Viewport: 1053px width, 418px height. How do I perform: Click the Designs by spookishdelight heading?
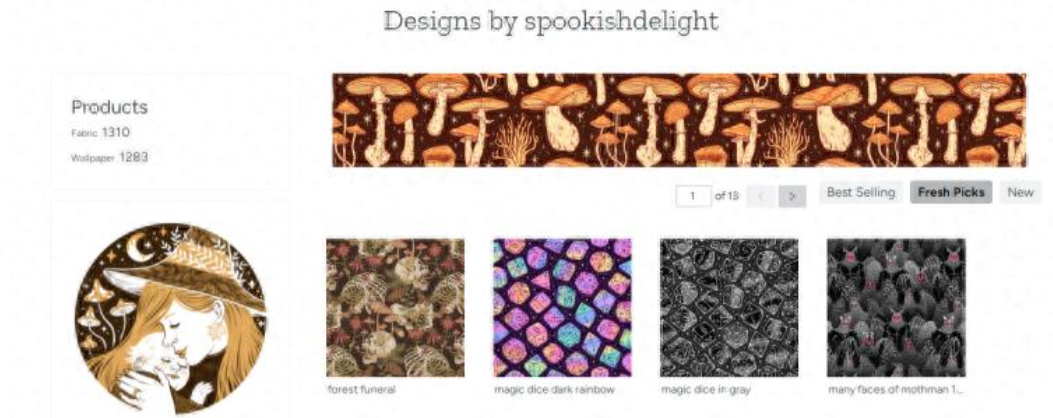551,21
